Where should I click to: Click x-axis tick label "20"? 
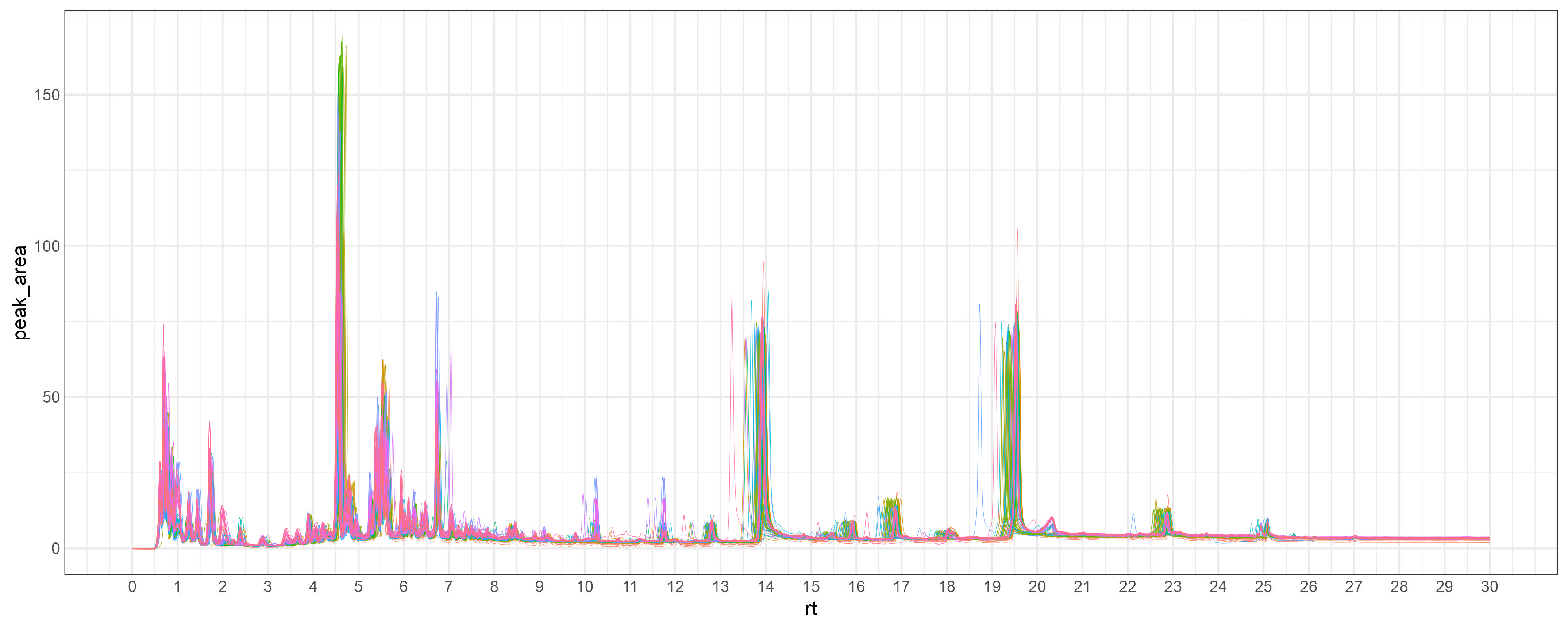(1037, 587)
